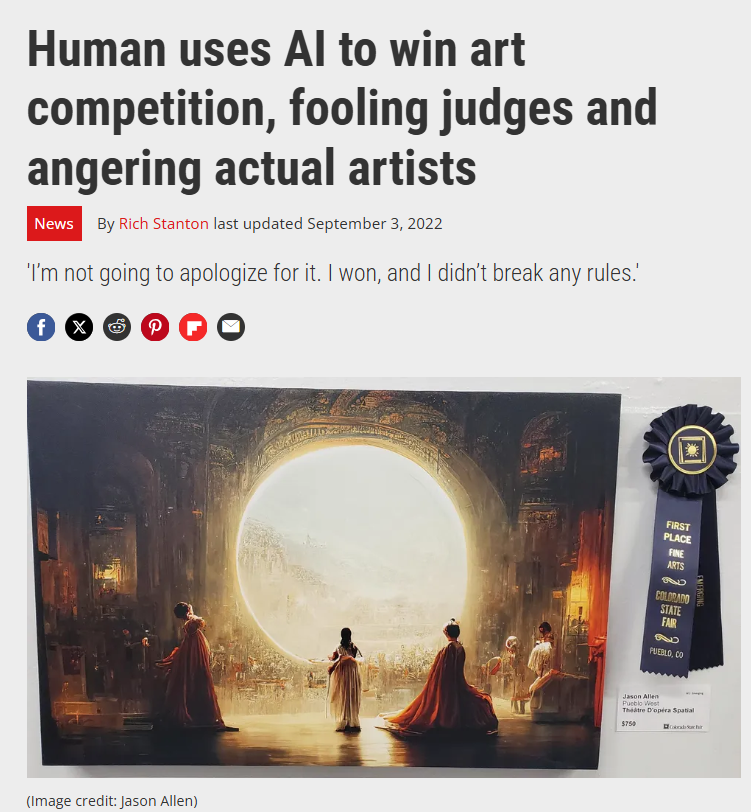Click the blue rosette with gold emblem
The height and width of the screenshot is (812, 751).
click(691, 450)
